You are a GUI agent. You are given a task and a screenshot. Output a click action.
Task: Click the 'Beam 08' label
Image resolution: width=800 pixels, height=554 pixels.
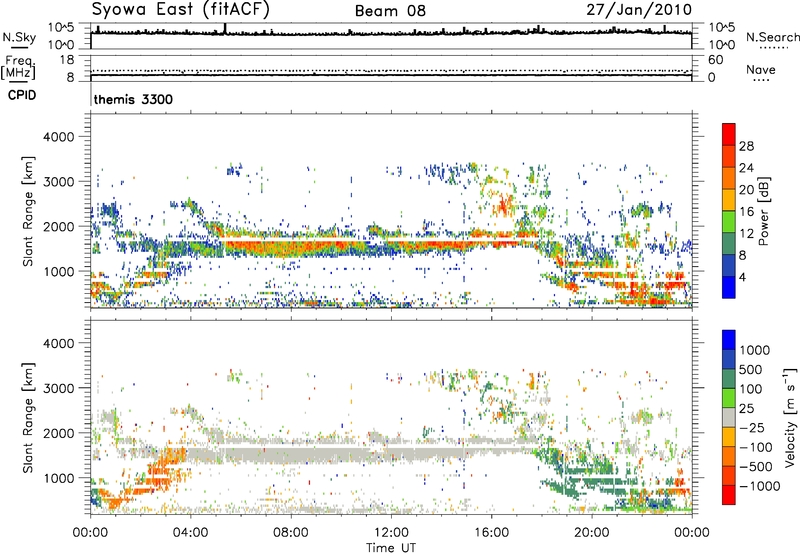coord(390,11)
